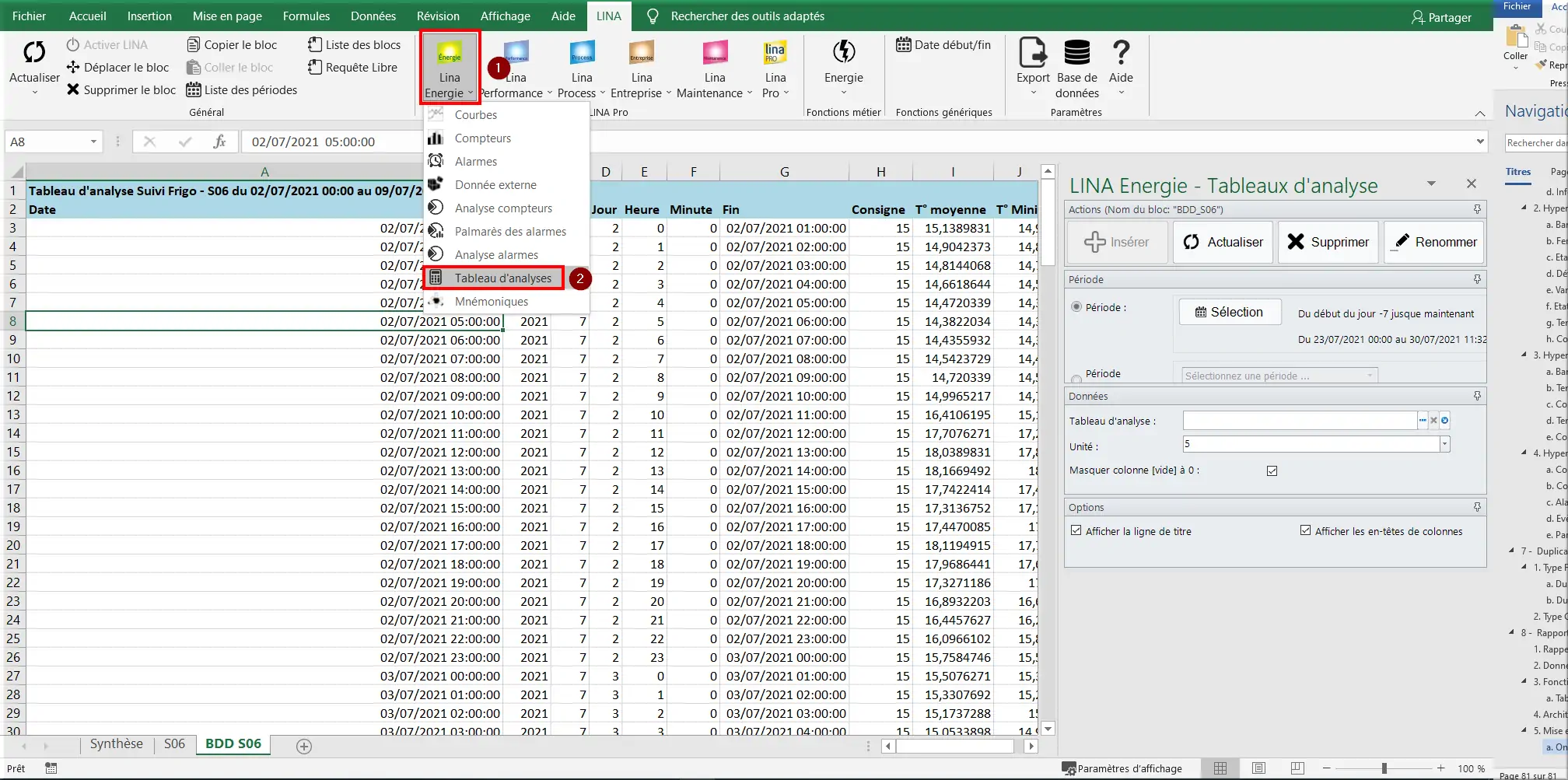This screenshot has height=780, width=1568.
Task: Pin the Période section
Action: [x=1477, y=279]
